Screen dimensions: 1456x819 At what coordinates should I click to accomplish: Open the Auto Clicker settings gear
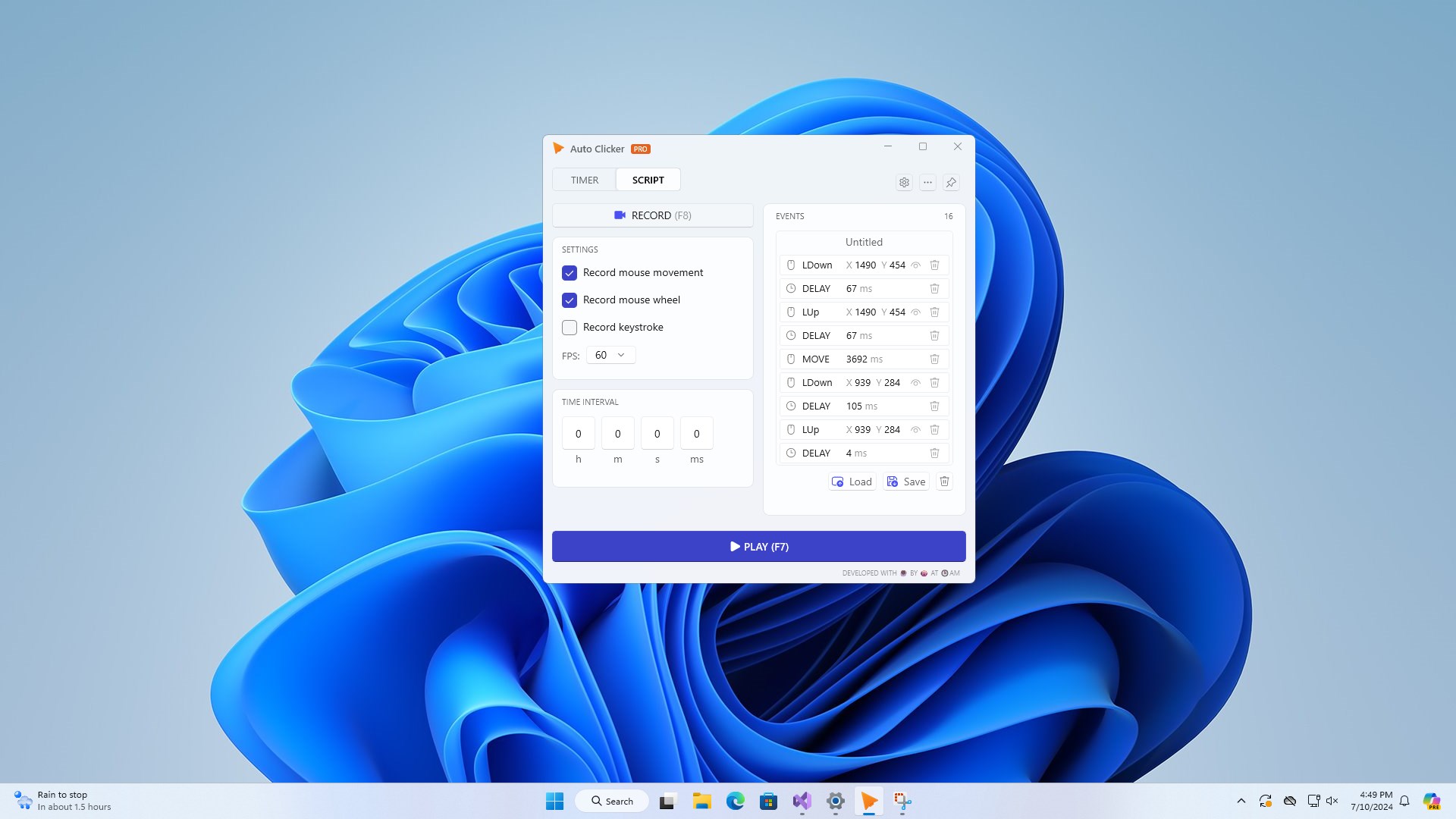(904, 182)
